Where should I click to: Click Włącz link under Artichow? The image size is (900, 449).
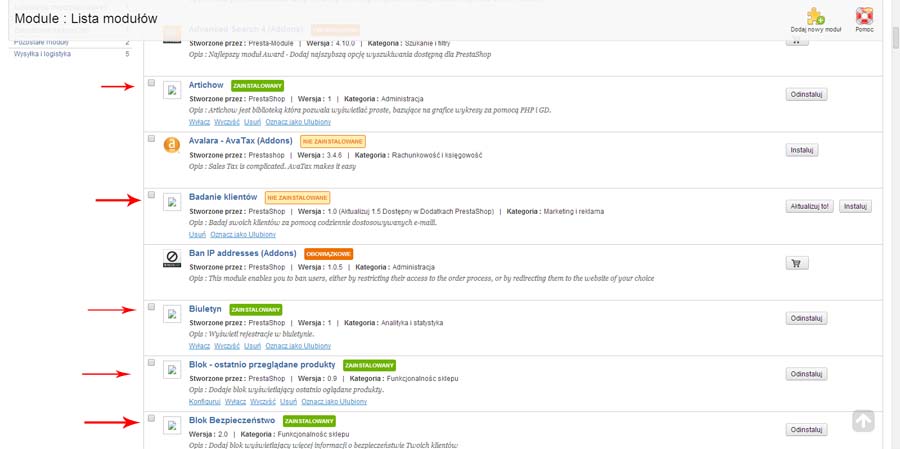tap(199, 122)
